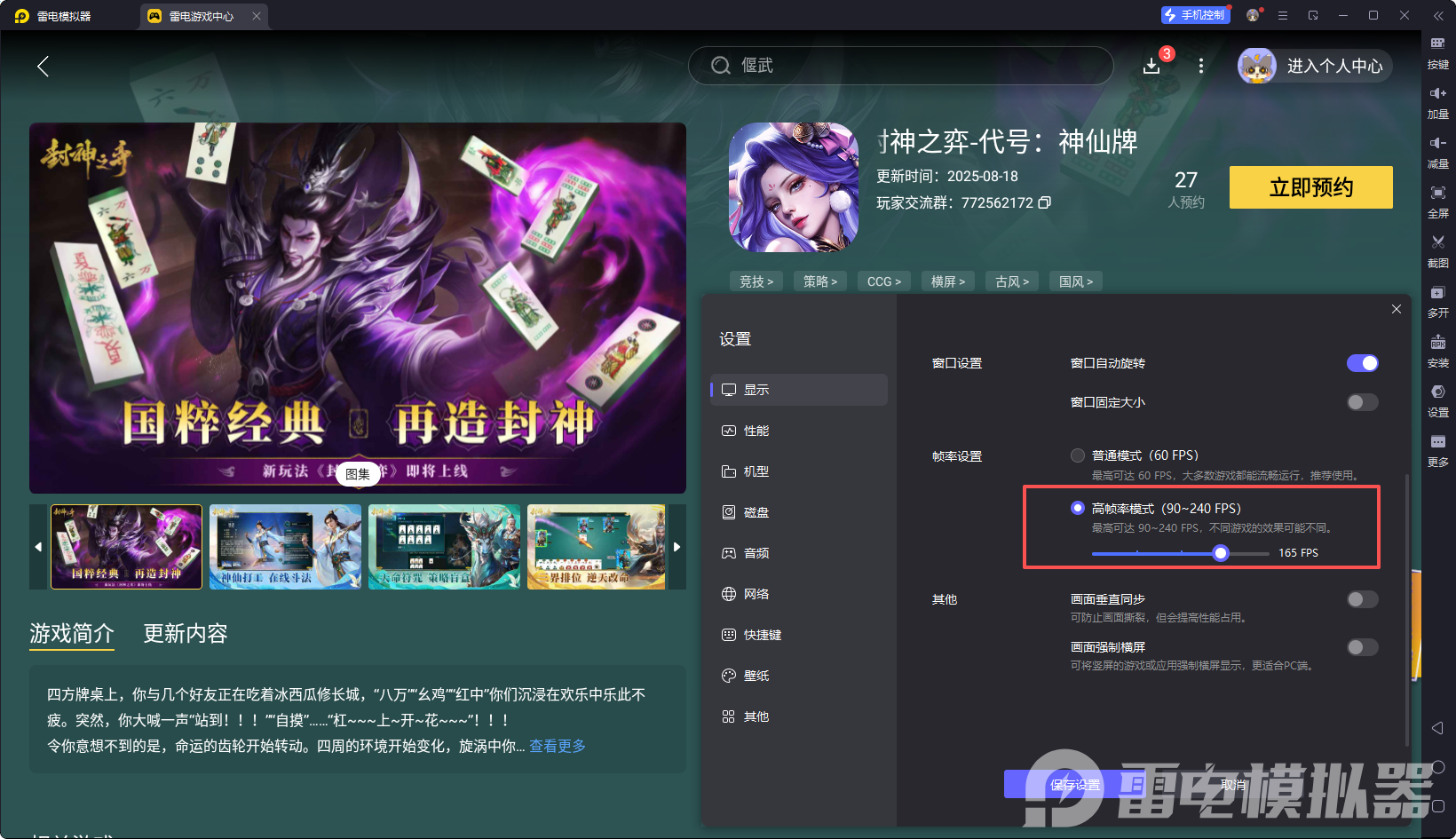Open the three-dot more options menu
The image size is (1456, 839).
[x=1200, y=66]
